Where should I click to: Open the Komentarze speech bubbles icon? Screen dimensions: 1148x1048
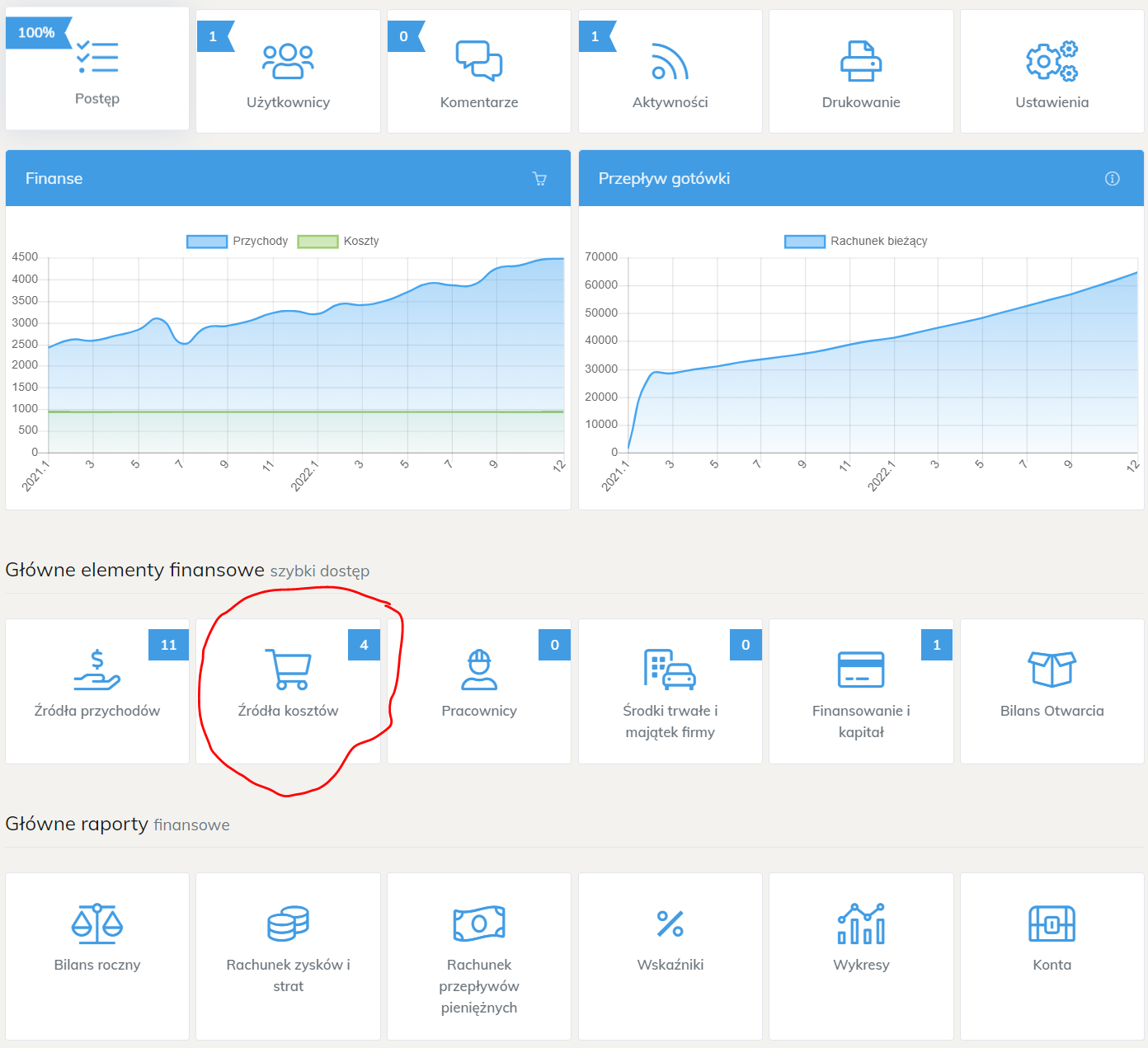click(479, 61)
